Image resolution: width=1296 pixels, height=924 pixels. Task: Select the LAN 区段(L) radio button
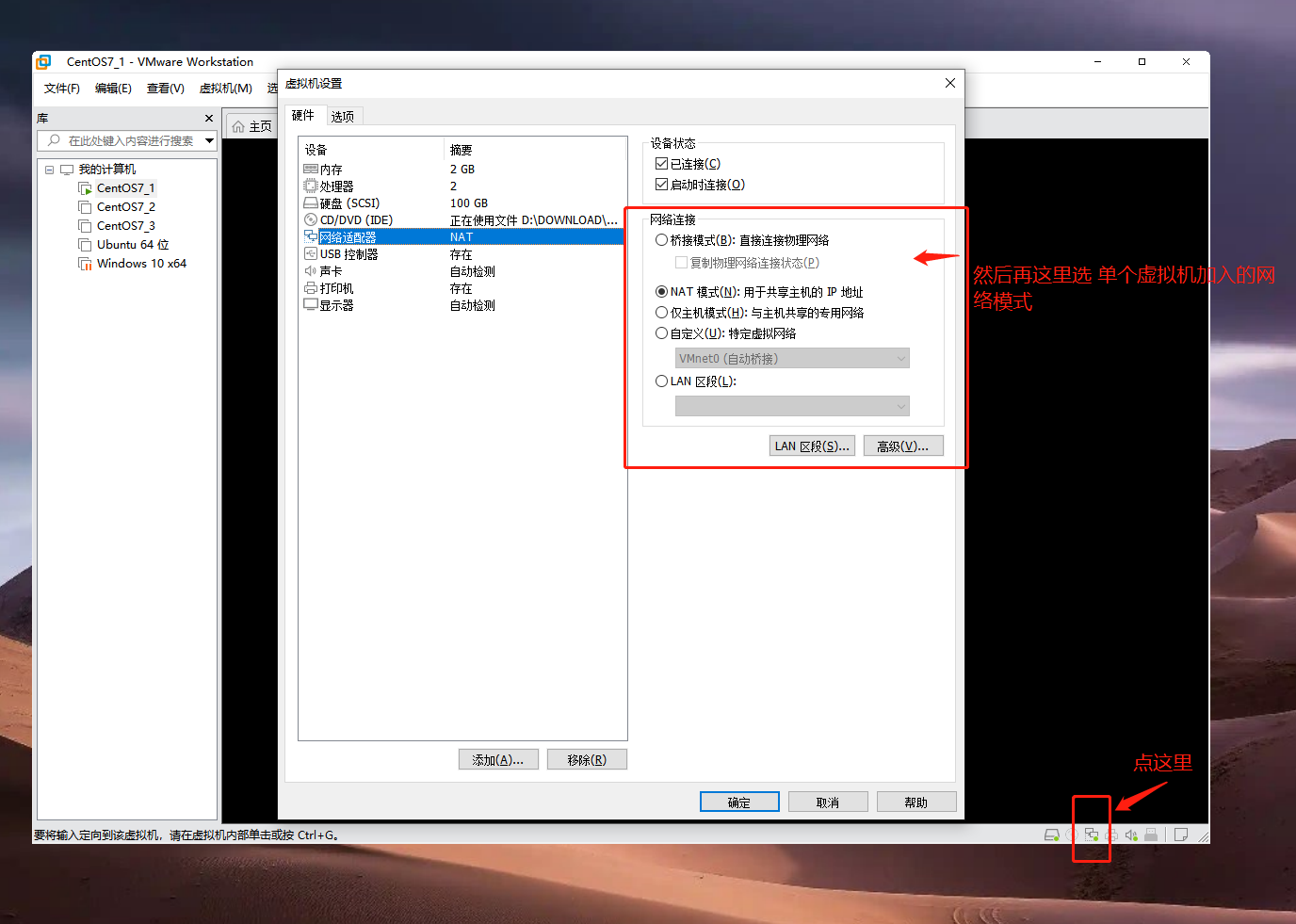(x=662, y=381)
